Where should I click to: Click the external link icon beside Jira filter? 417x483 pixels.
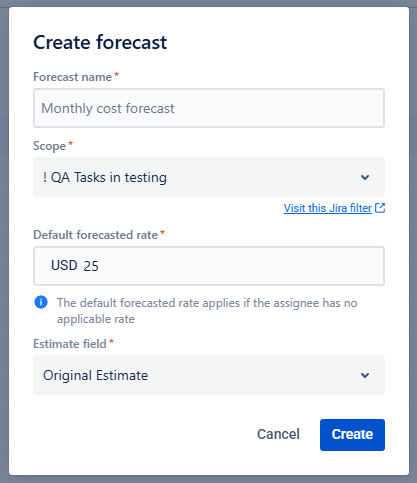click(x=380, y=208)
